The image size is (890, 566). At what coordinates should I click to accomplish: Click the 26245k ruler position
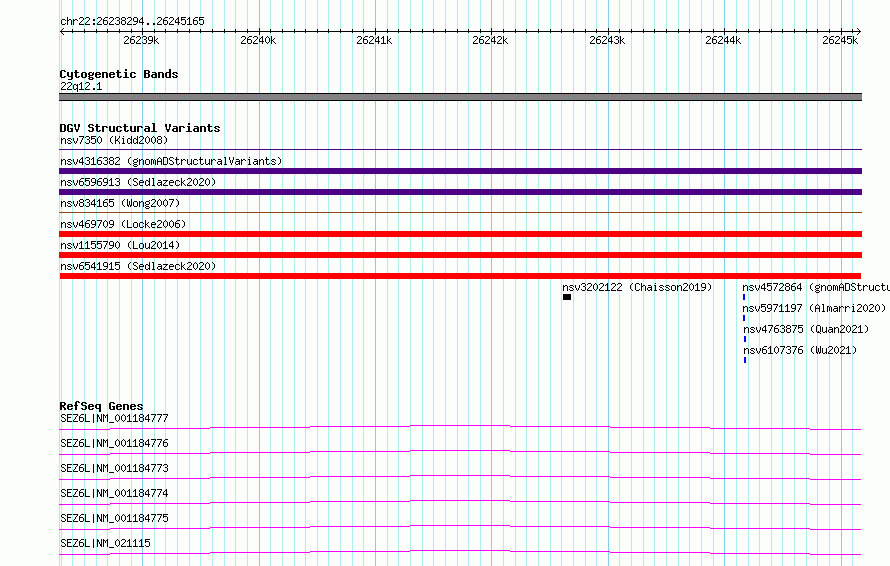pyautogui.click(x=840, y=40)
